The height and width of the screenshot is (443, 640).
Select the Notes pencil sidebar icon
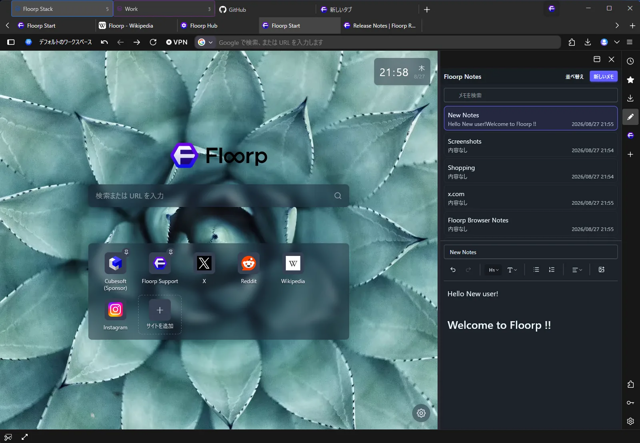(x=630, y=117)
